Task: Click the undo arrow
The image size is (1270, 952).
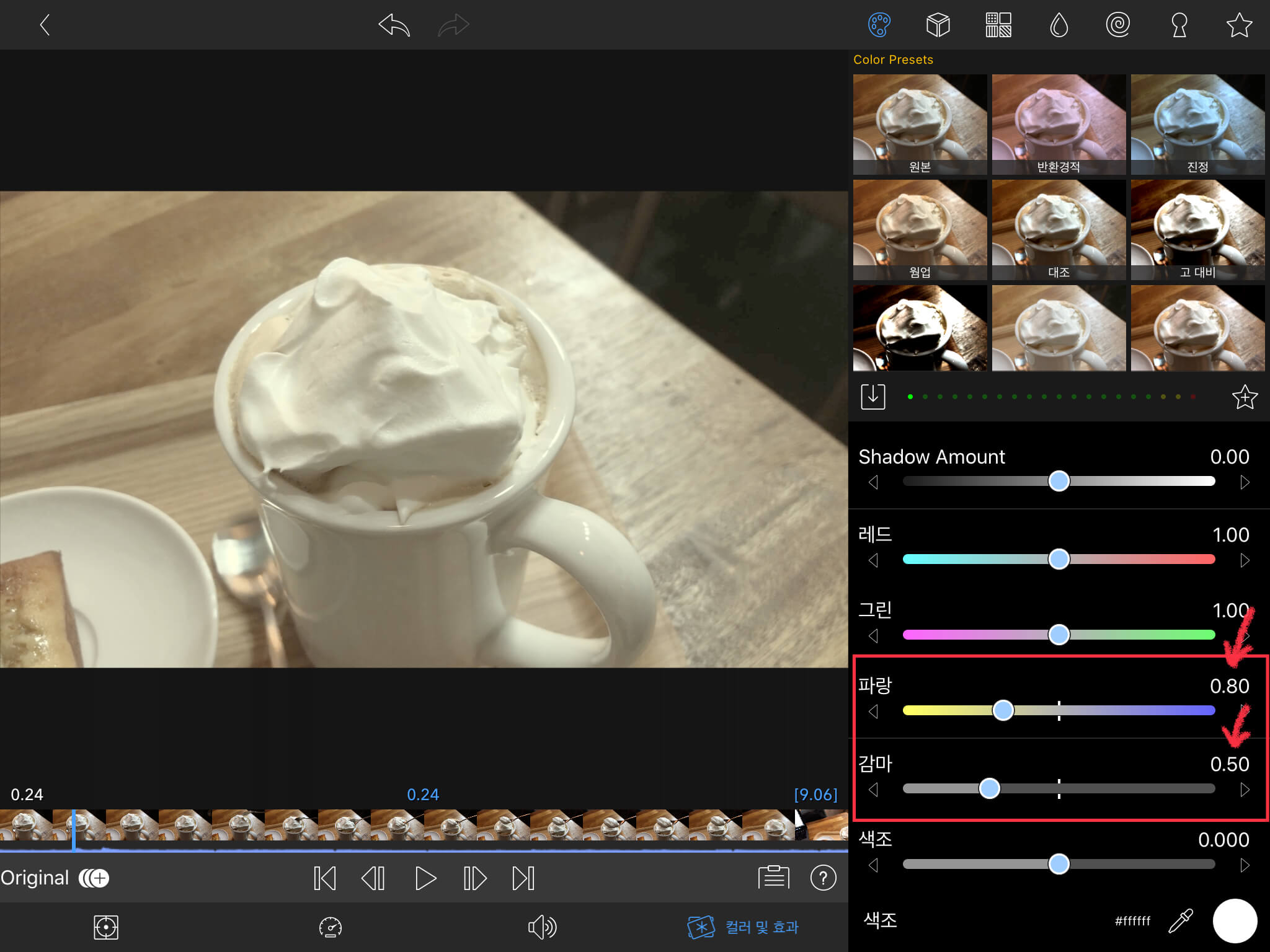Action: point(394,25)
